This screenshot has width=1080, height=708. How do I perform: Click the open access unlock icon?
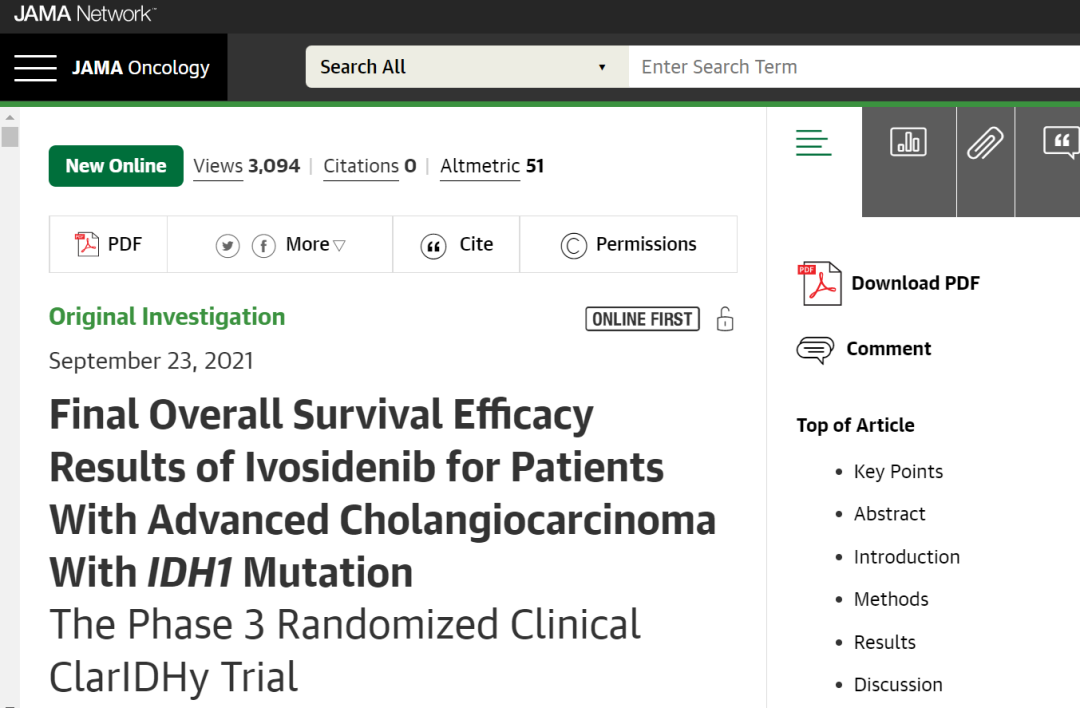pyautogui.click(x=725, y=319)
